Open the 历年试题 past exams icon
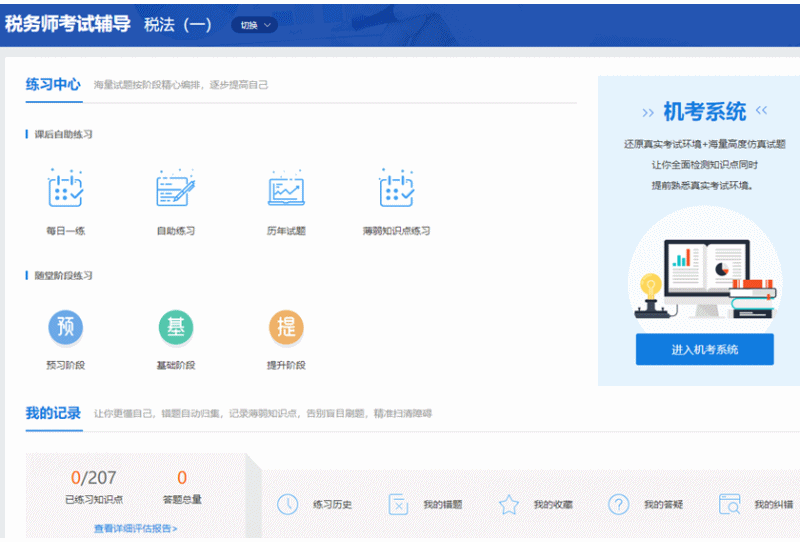The height and width of the screenshot is (542, 800). coord(286,190)
